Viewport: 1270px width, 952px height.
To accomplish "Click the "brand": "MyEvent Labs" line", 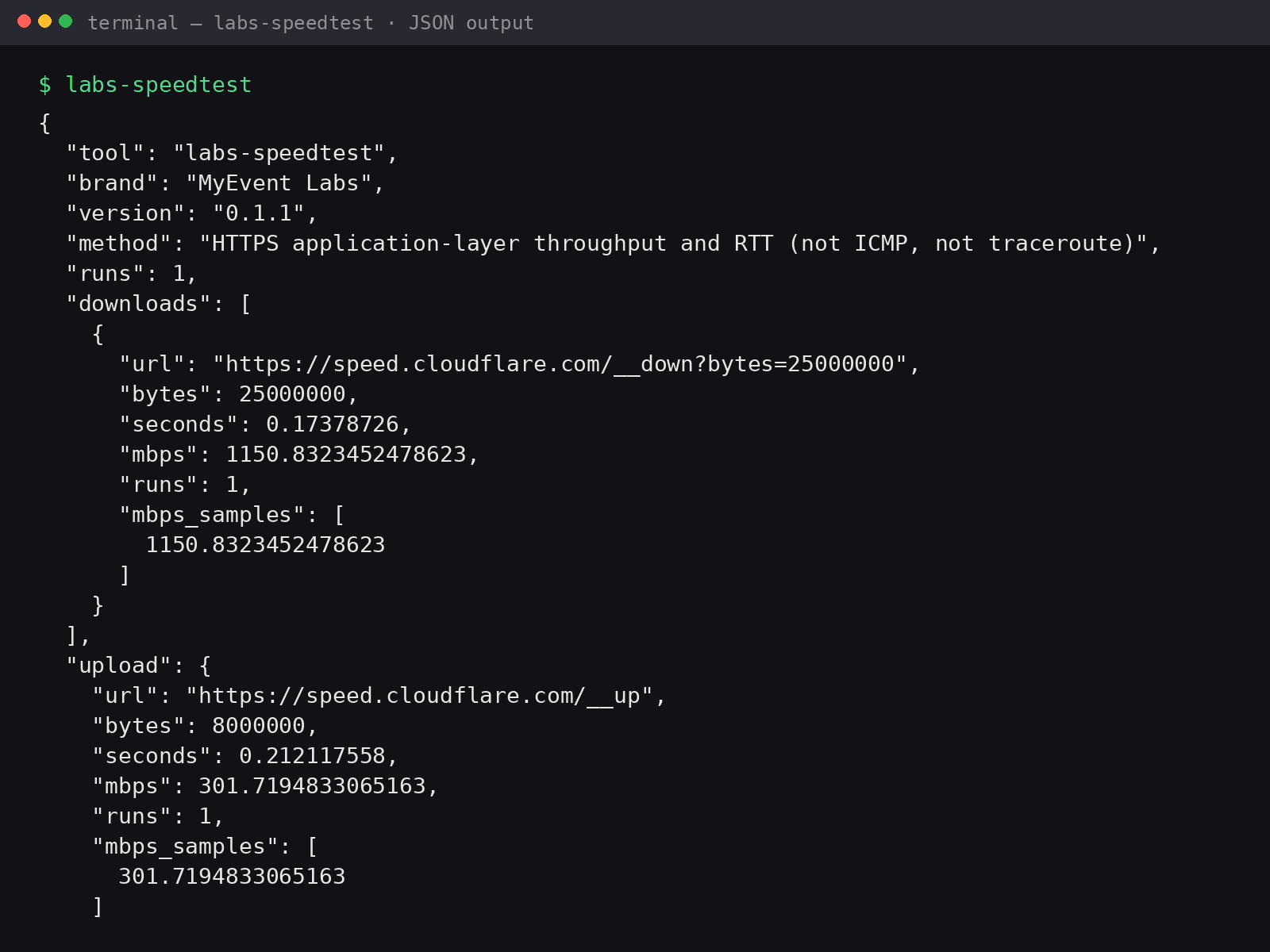I will pyautogui.click(x=225, y=183).
